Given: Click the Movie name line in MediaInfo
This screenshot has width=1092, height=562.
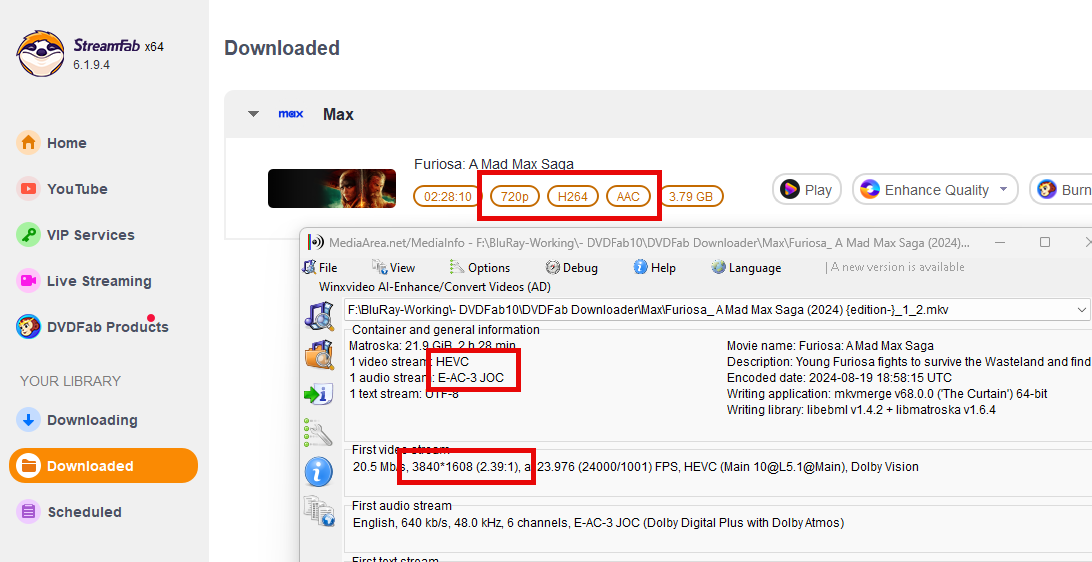Looking at the screenshot, I should (x=830, y=345).
